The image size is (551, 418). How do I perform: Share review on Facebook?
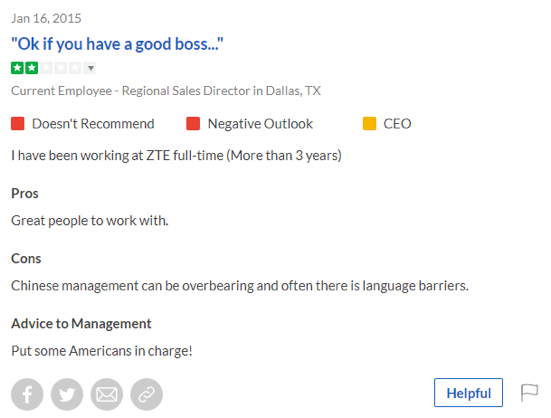27,394
